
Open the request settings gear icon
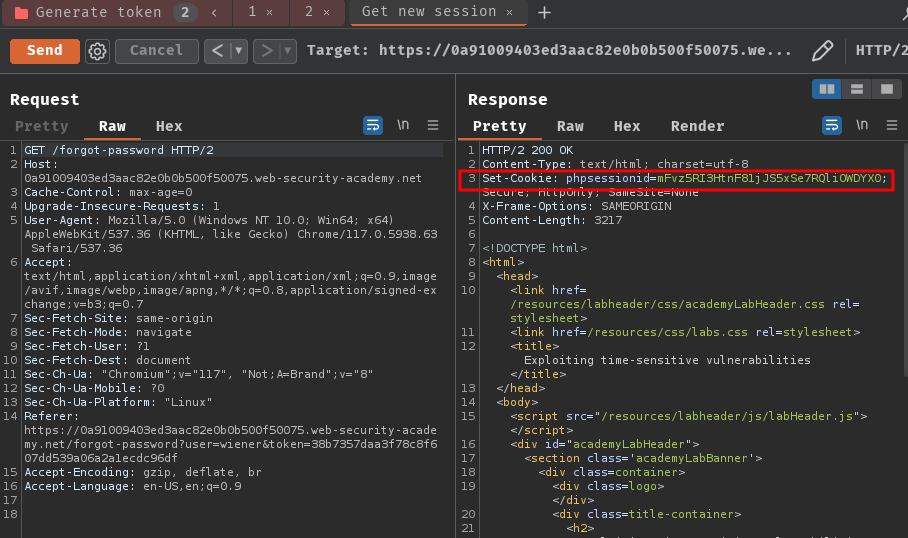pos(97,52)
